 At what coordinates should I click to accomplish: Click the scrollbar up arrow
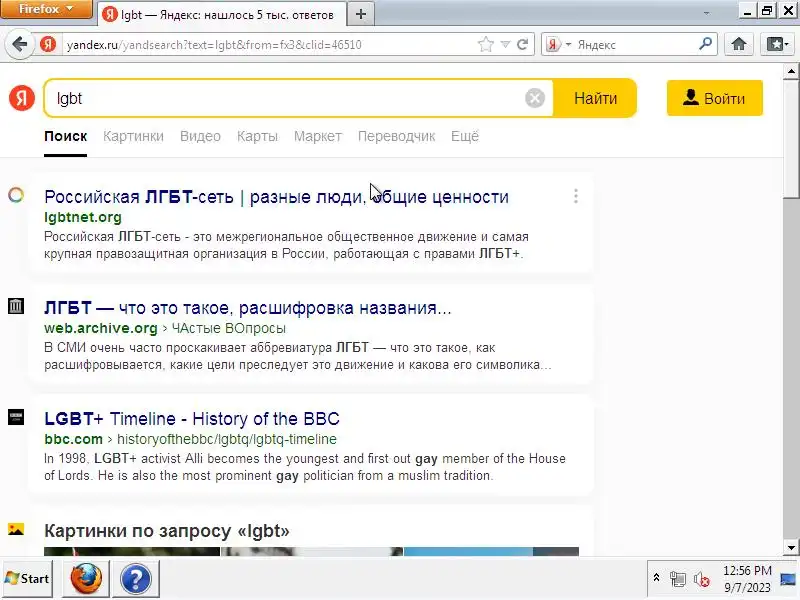[791, 72]
